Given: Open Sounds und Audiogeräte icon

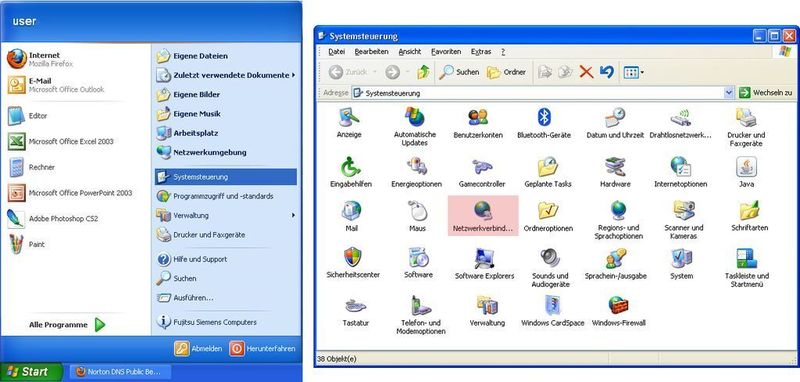Looking at the screenshot, I should [x=550, y=267].
